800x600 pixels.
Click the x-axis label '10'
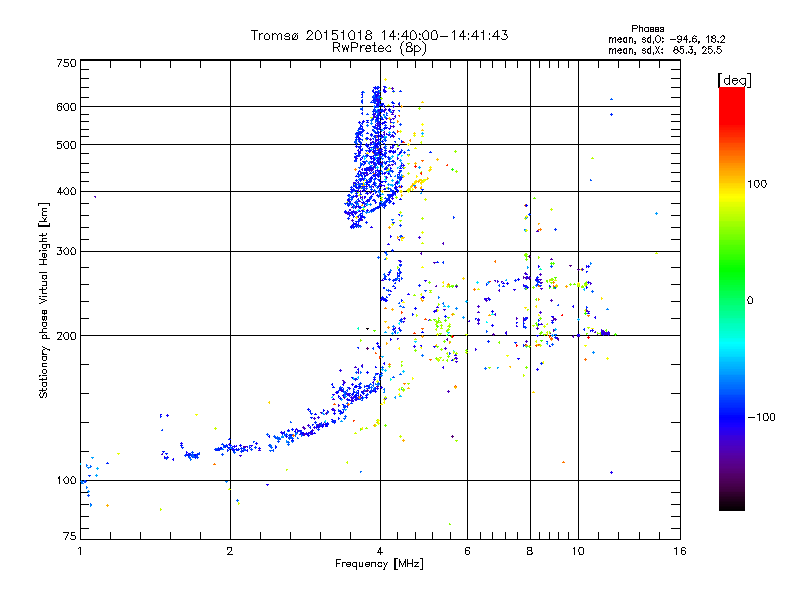coord(578,551)
